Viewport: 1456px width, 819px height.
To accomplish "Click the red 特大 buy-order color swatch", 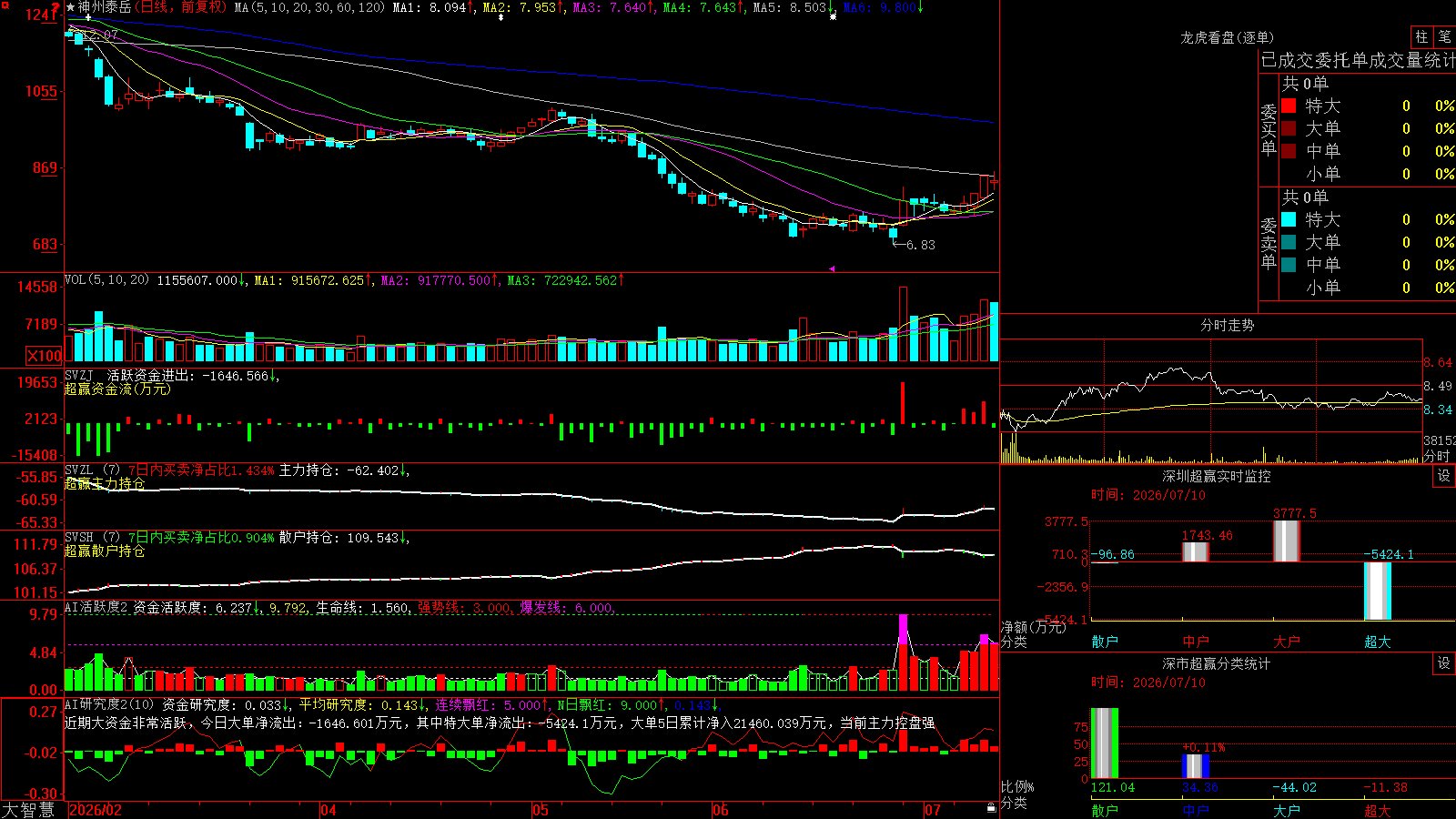I will click(x=1289, y=106).
